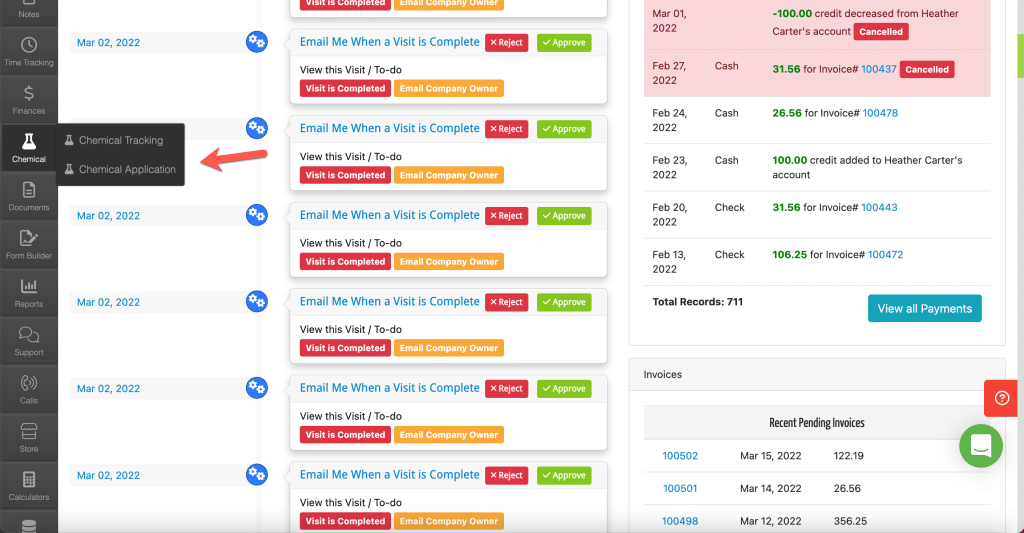Click the Invoices panel heading

[x=662, y=374]
